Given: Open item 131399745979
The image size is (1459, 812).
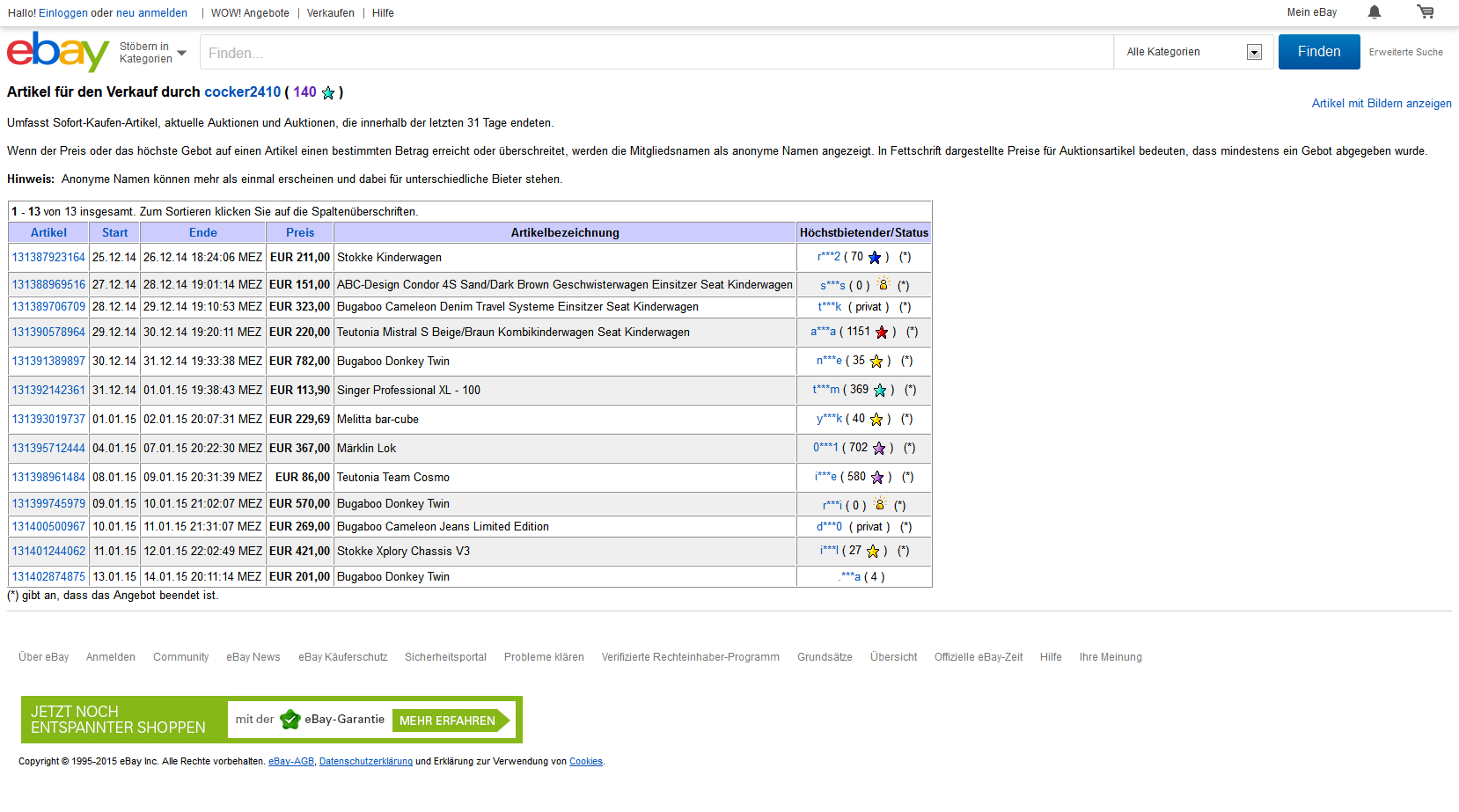Looking at the screenshot, I should [48, 504].
